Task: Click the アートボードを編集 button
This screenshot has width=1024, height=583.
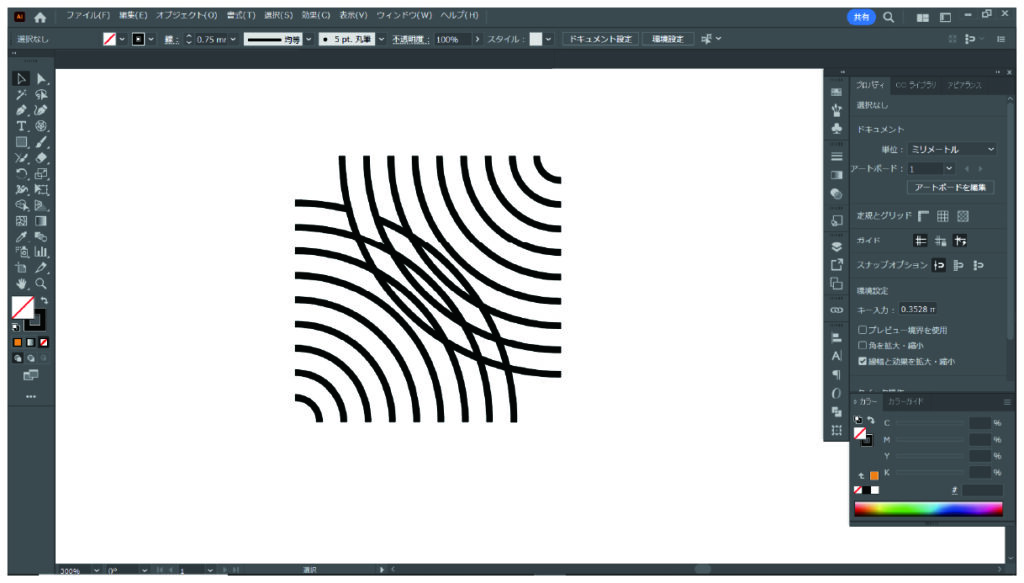Action: (x=950, y=187)
